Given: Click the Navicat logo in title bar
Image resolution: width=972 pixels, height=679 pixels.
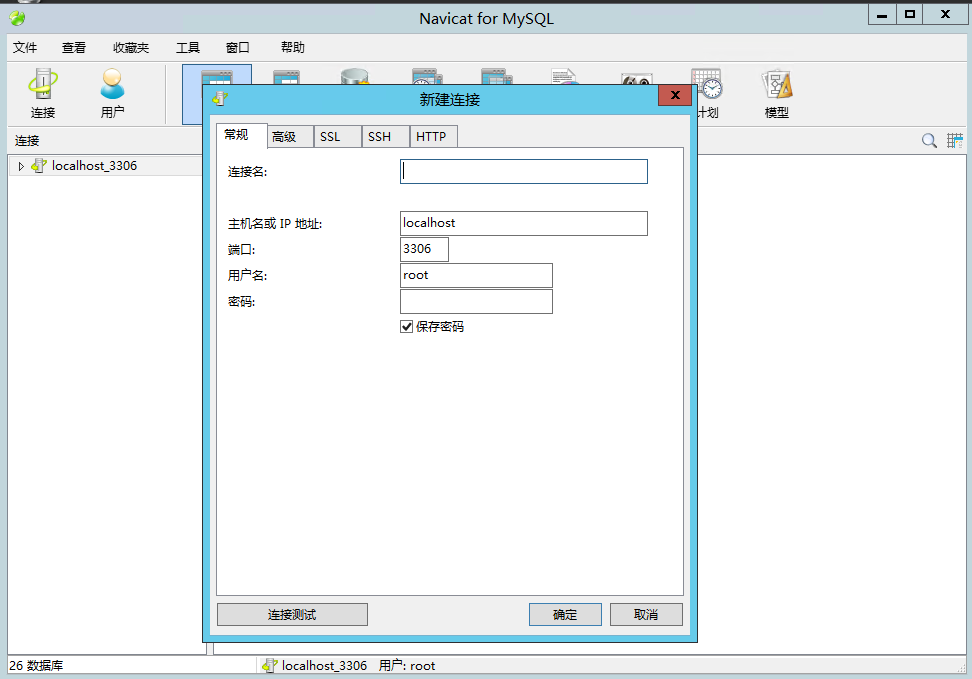Looking at the screenshot, I should point(17,19).
